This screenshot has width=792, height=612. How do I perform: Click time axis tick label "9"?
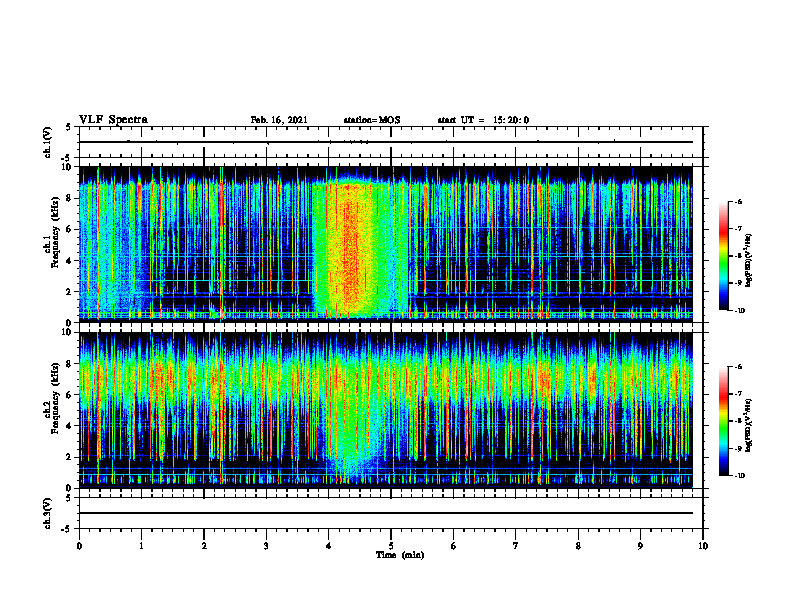pos(640,546)
